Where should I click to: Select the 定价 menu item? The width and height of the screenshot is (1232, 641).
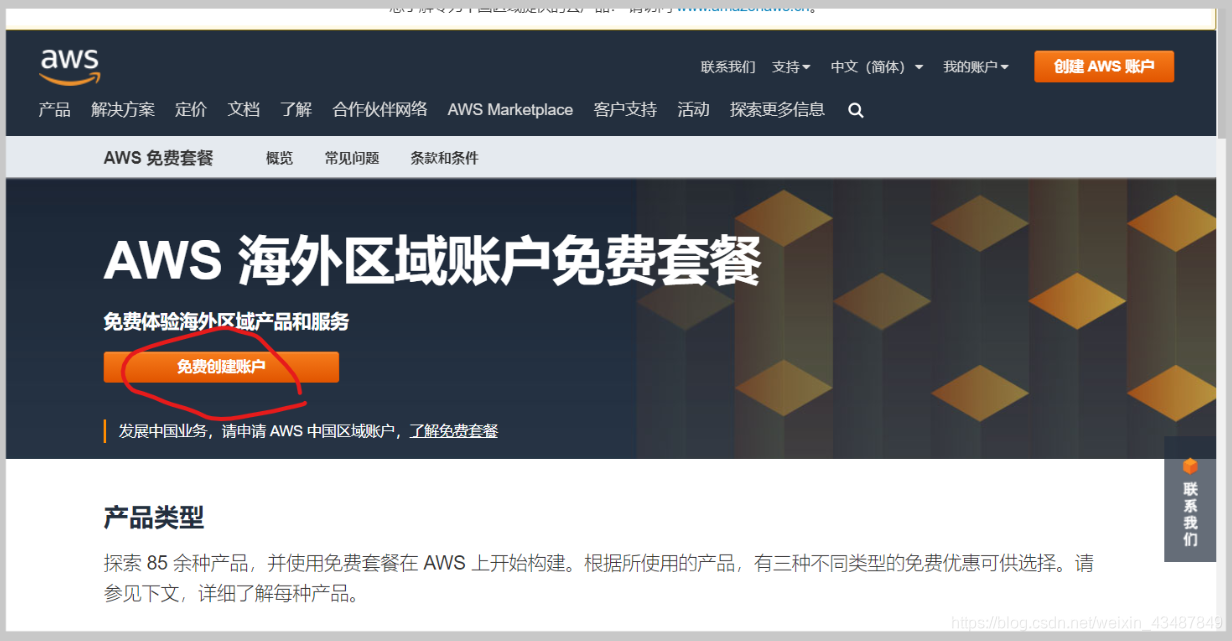click(191, 109)
